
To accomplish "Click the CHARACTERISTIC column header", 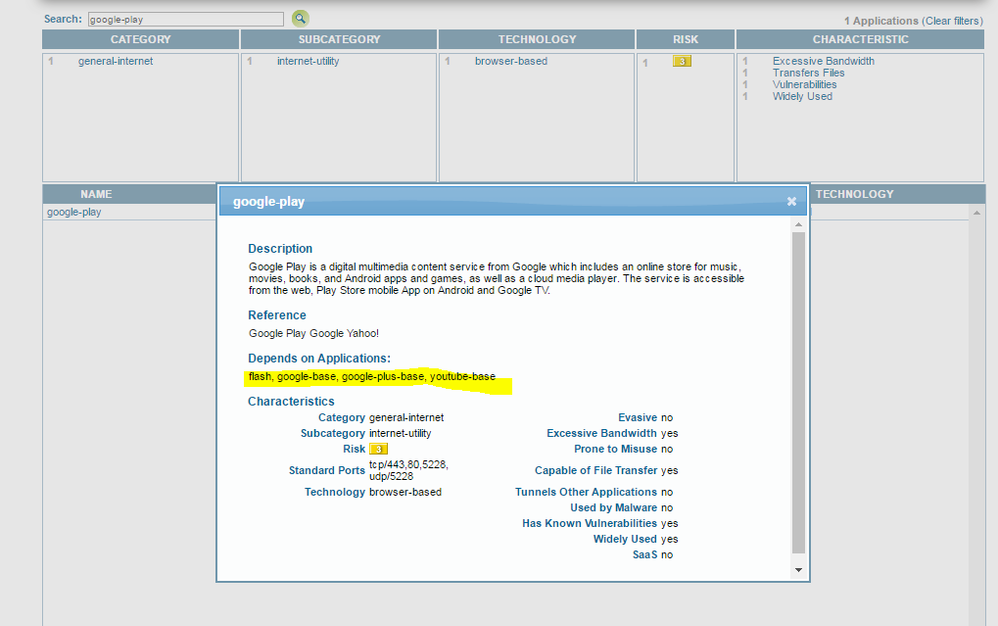I will tap(860, 39).
